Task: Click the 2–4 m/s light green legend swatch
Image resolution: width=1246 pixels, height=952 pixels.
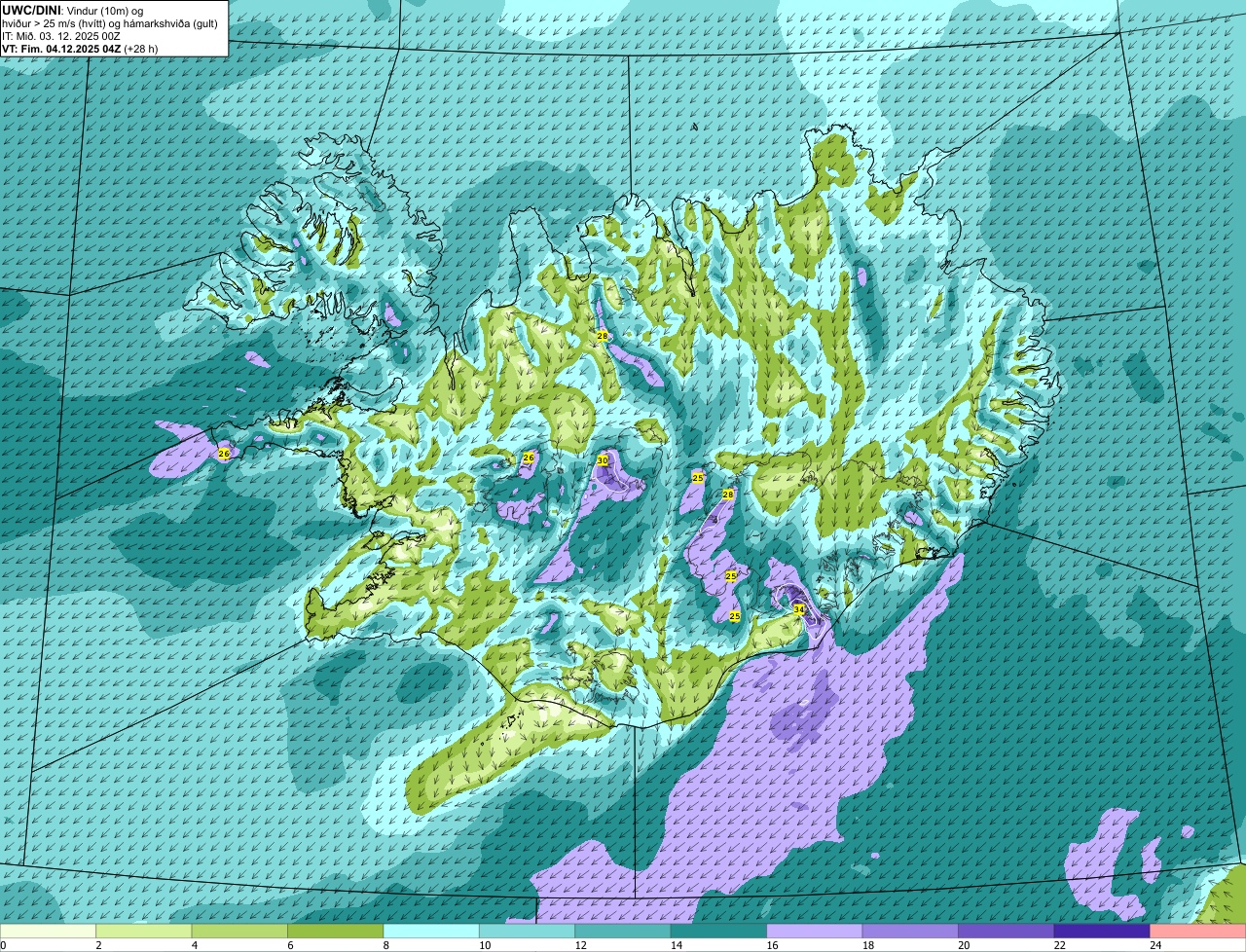Action: point(145,932)
